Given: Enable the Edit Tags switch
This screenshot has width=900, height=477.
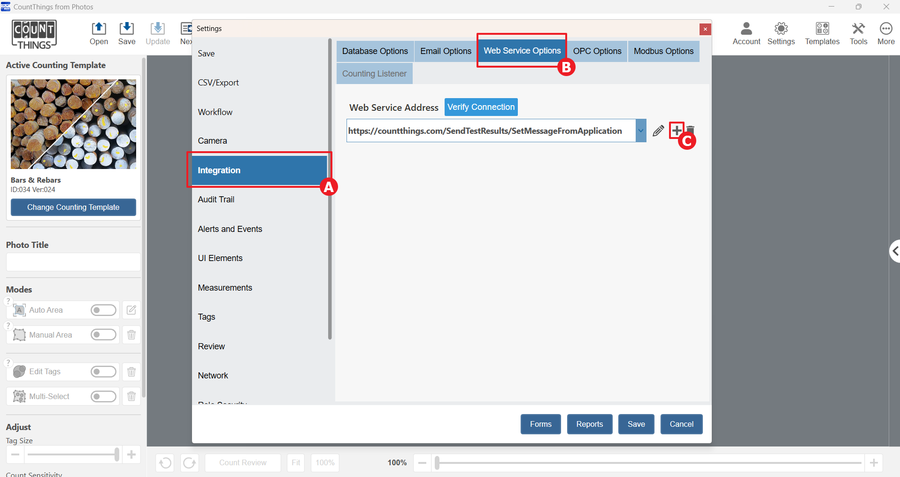Looking at the screenshot, I should [103, 371].
